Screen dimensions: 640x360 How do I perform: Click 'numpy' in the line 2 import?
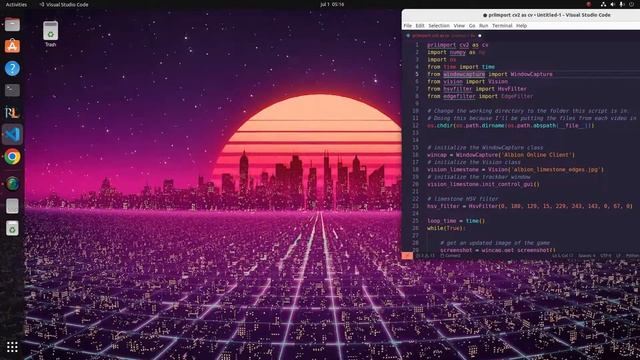click(458, 52)
